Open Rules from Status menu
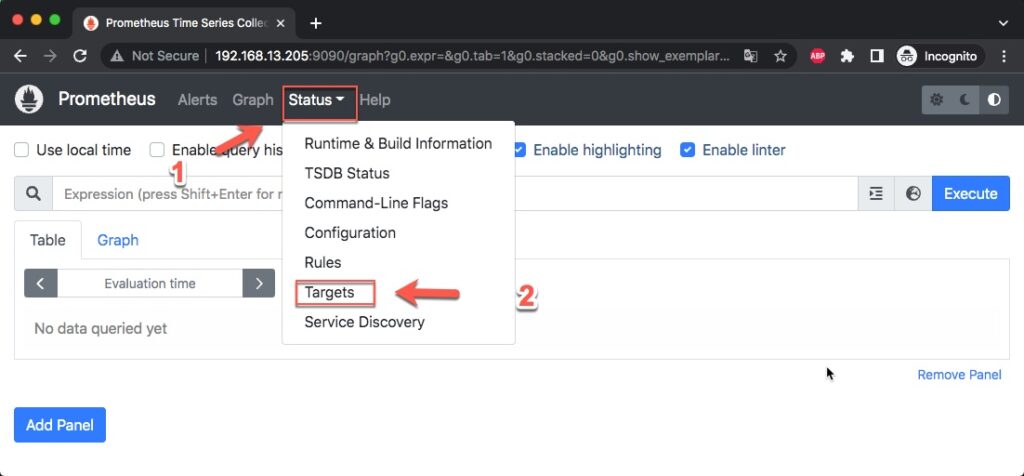Image resolution: width=1024 pixels, height=476 pixels. tap(398, 262)
